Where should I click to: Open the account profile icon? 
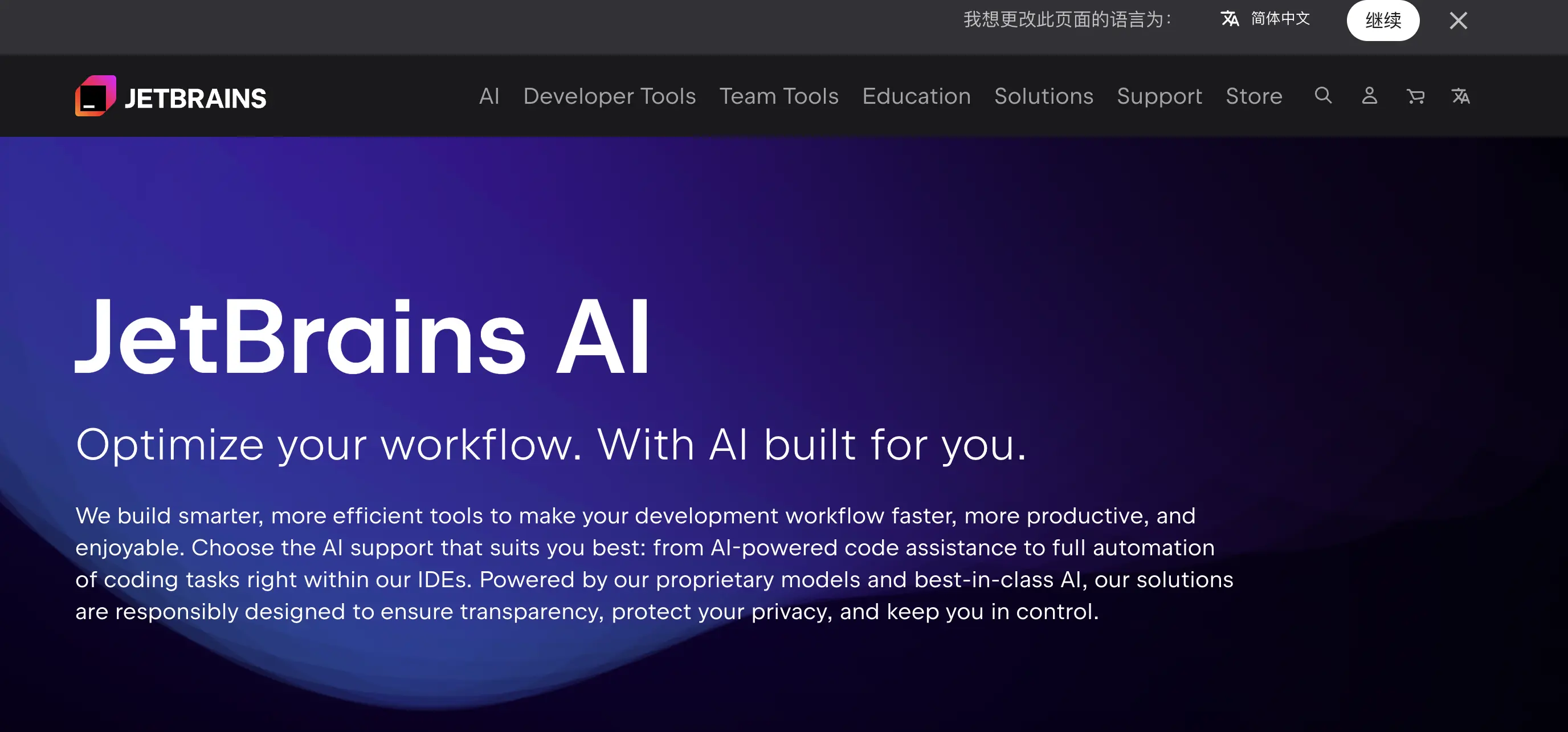tap(1369, 96)
